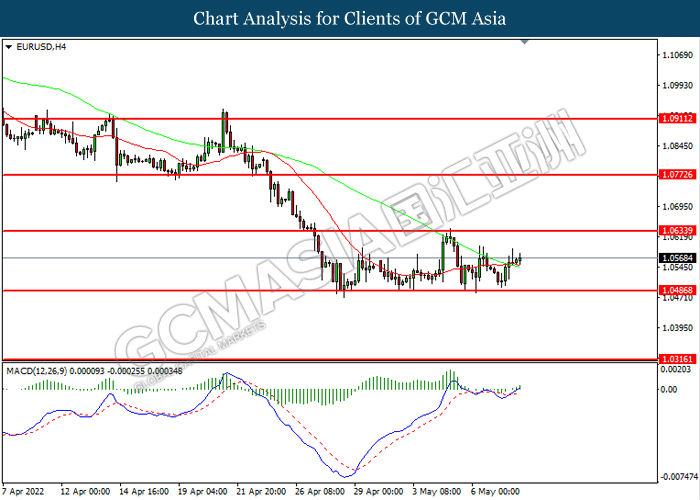Click the Chart Analysis for Clients title

click(x=350, y=18)
